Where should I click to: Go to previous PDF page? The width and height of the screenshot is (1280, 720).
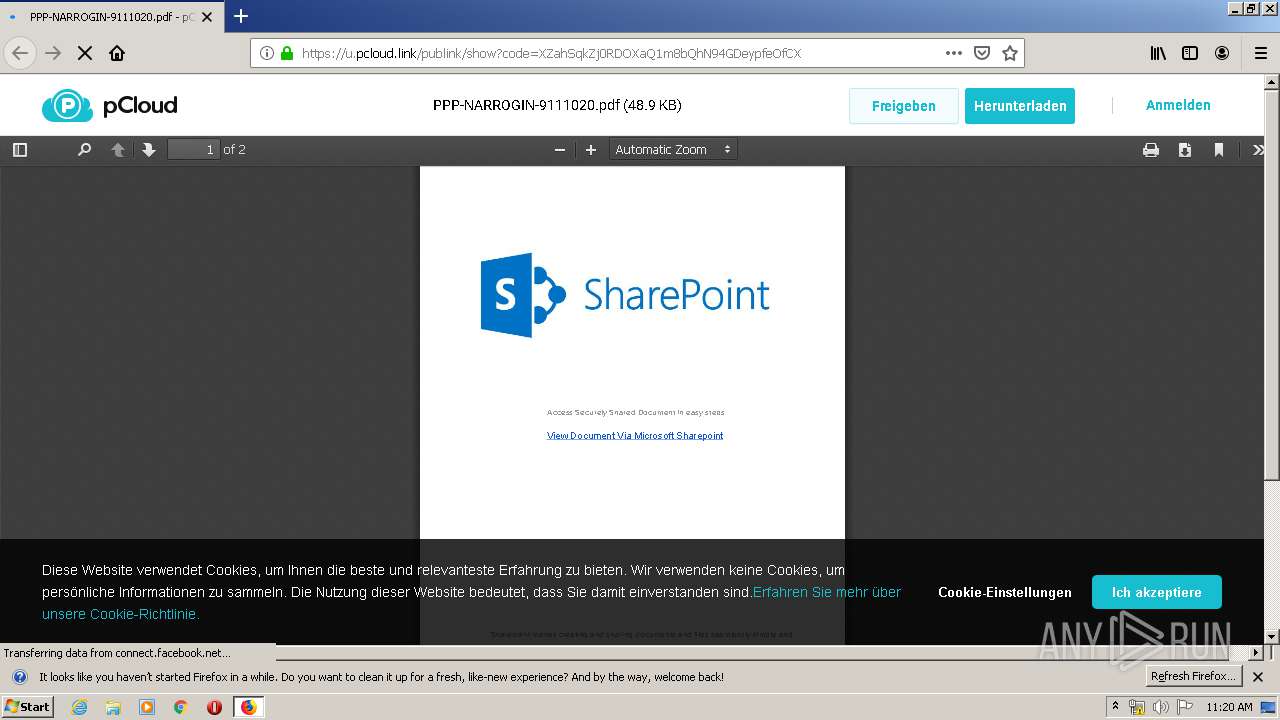118,150
